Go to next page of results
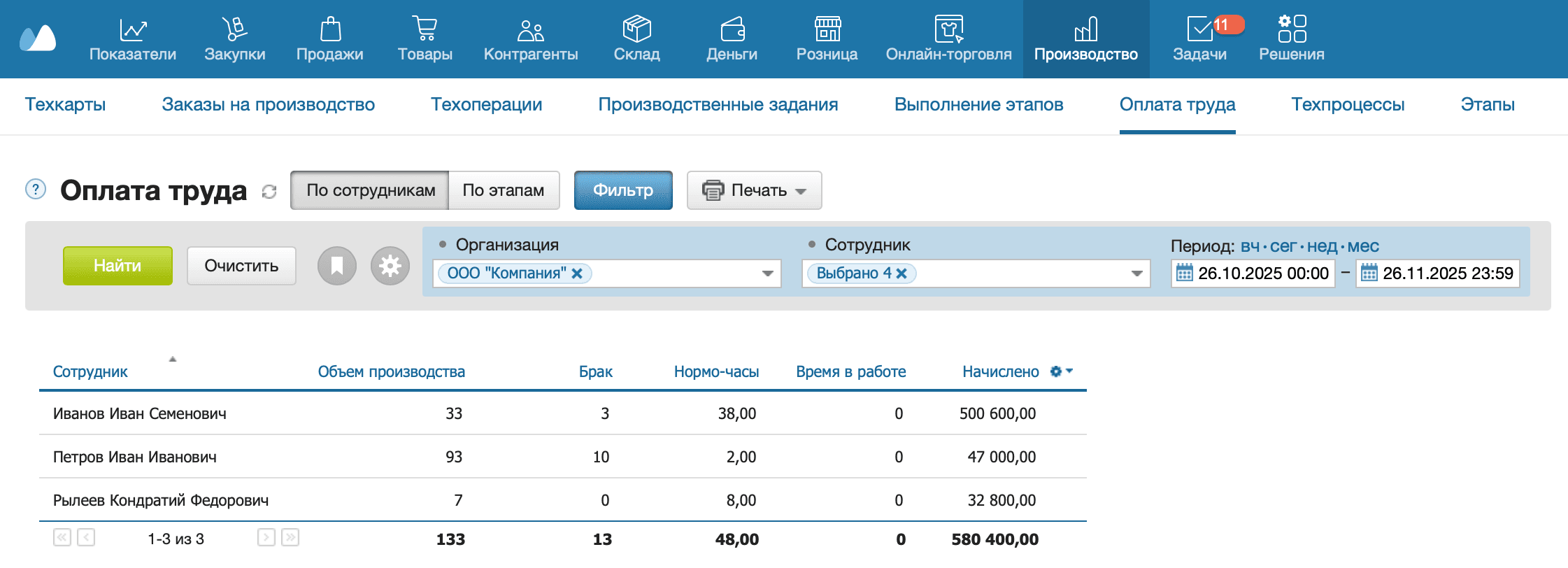 266,537
